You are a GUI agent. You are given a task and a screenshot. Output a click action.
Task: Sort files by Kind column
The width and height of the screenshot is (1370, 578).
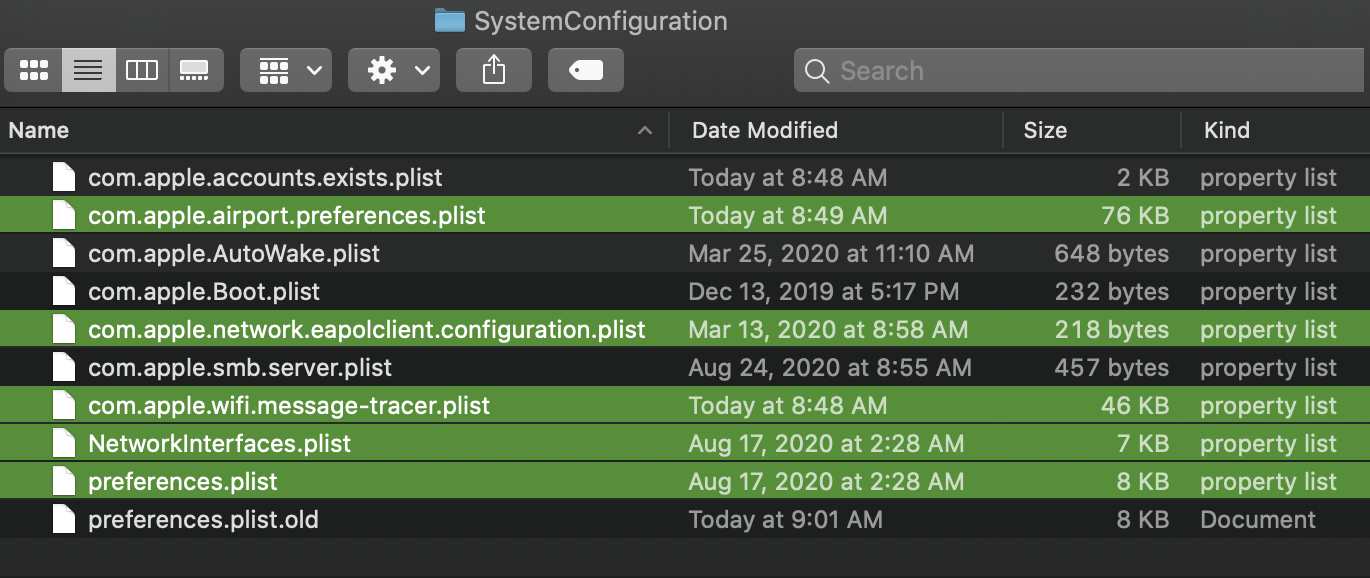[x=1227, y=130]
